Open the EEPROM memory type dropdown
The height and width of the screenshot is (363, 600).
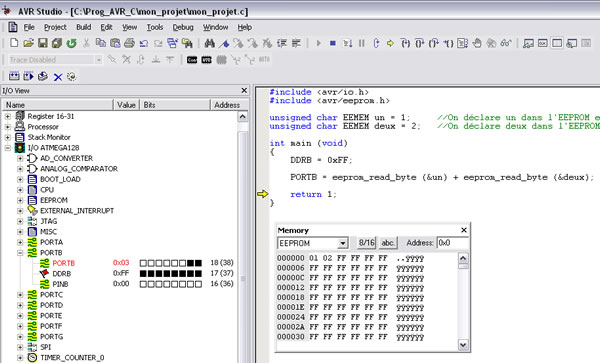tap(343, 243)
